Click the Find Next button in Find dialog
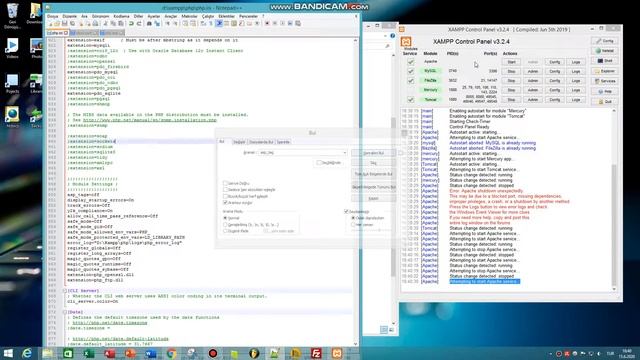Image resolution: width=640 pixels, height=360 pixels. click(x=373, y=153)
